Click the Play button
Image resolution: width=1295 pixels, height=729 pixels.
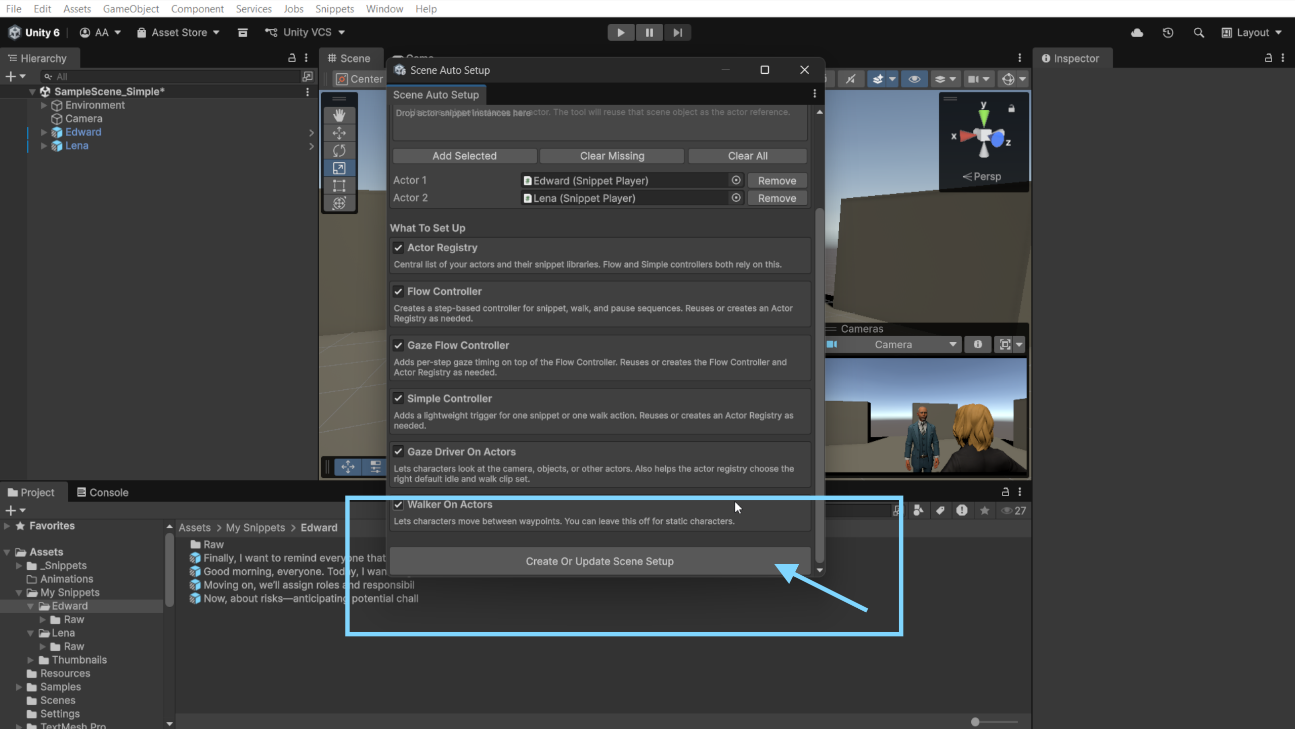(621, 32)
